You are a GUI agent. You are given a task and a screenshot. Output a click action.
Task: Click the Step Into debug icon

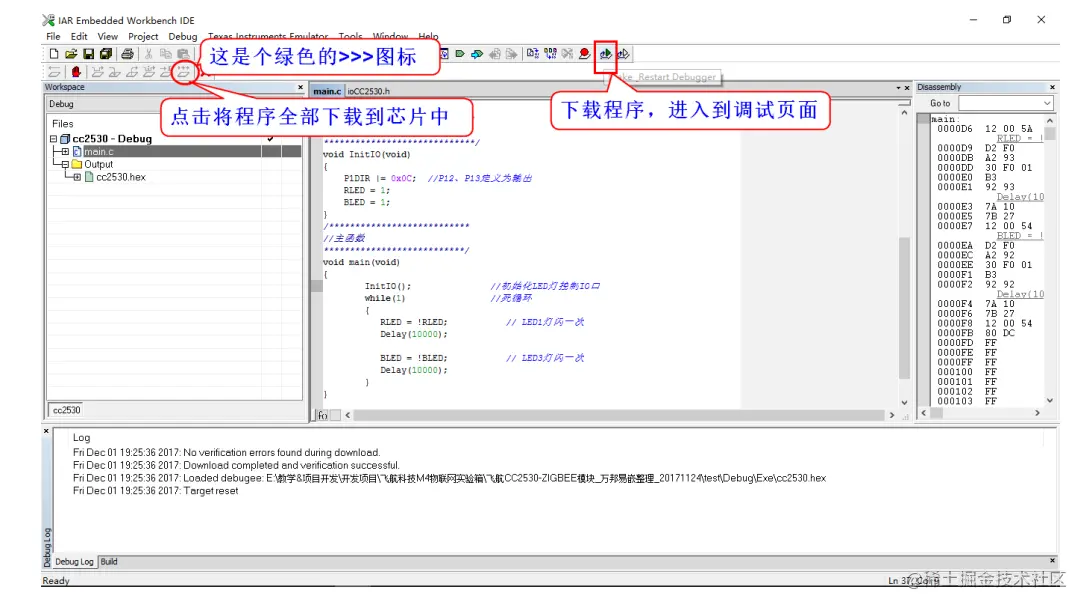pos(115,71)
